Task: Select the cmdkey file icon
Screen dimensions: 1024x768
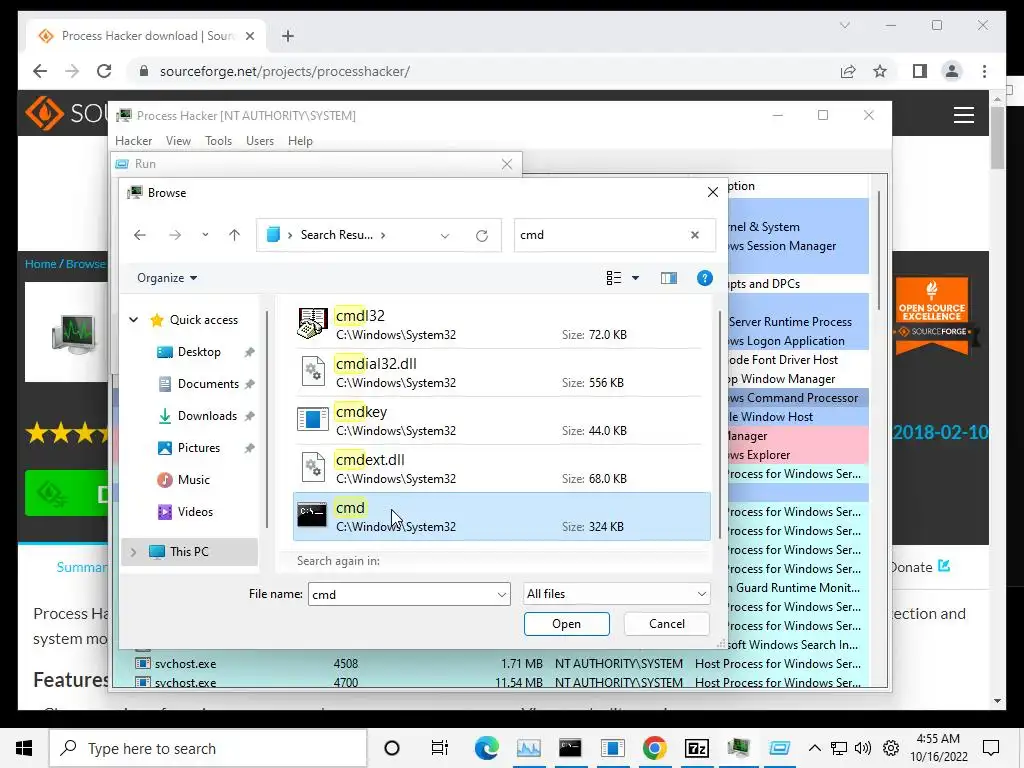Action: point(313,419)
